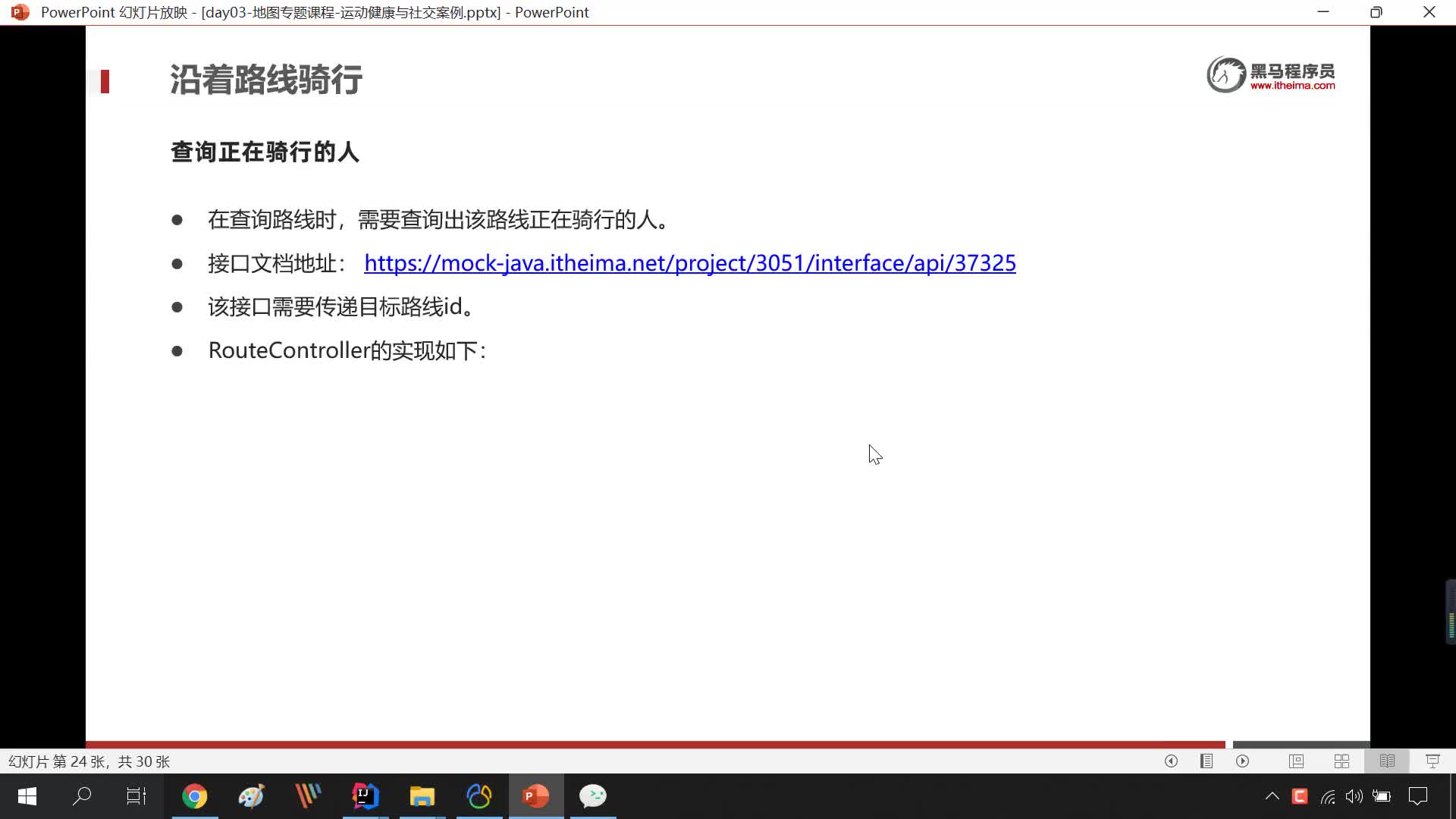
Task: Minimize the PowerPoint window
Action: 1323,12
